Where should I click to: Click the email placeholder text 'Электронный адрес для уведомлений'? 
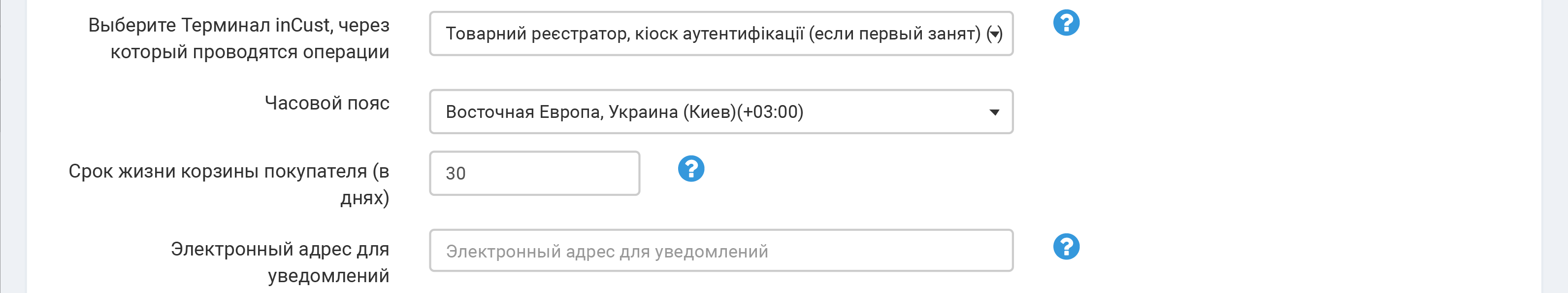(x=606, y=252)
